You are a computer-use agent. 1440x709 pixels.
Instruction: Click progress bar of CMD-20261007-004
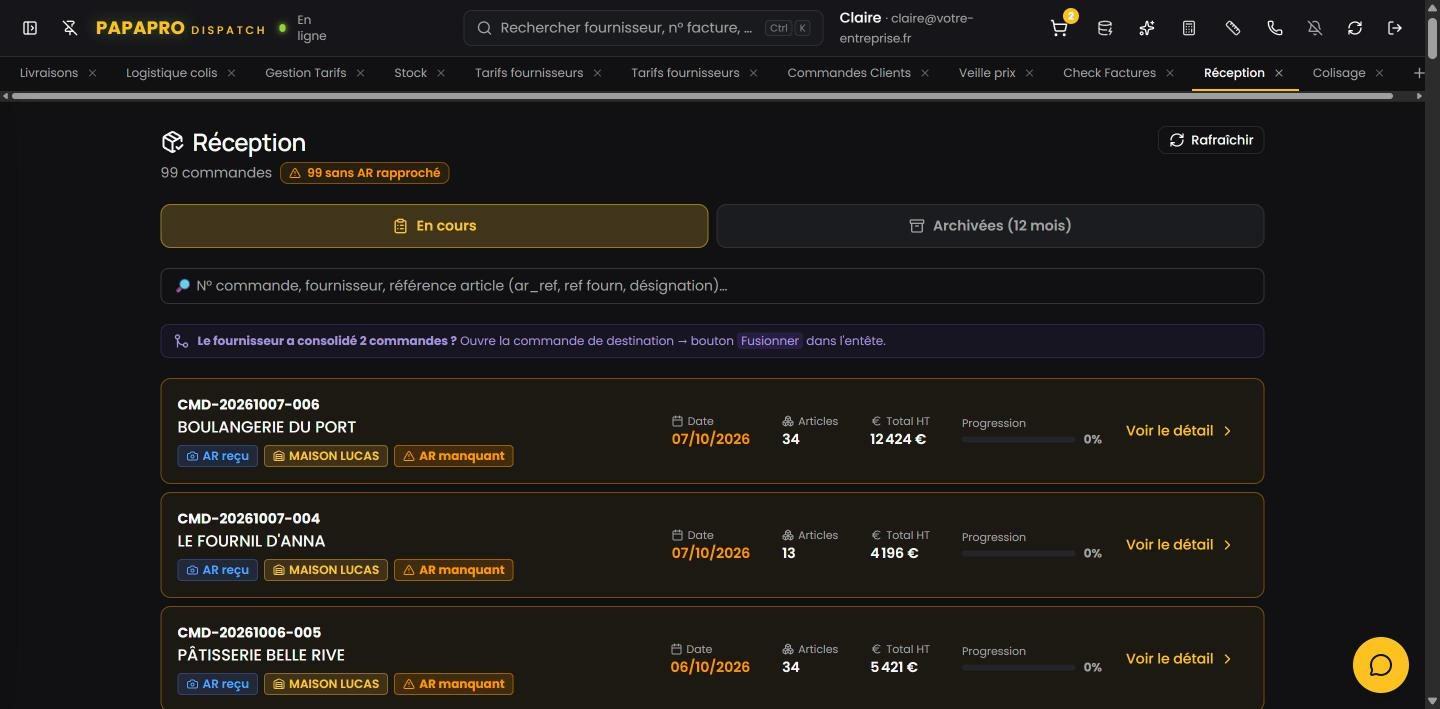[x=1018, y=554]
